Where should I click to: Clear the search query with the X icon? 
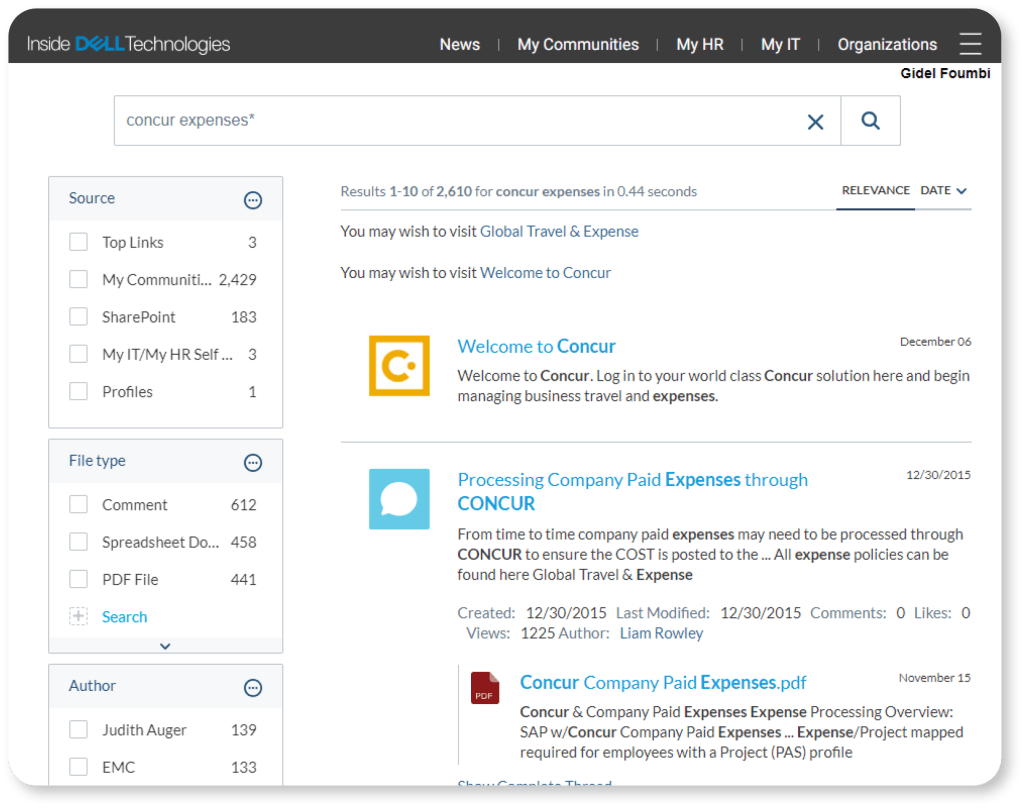coord(815,120)
